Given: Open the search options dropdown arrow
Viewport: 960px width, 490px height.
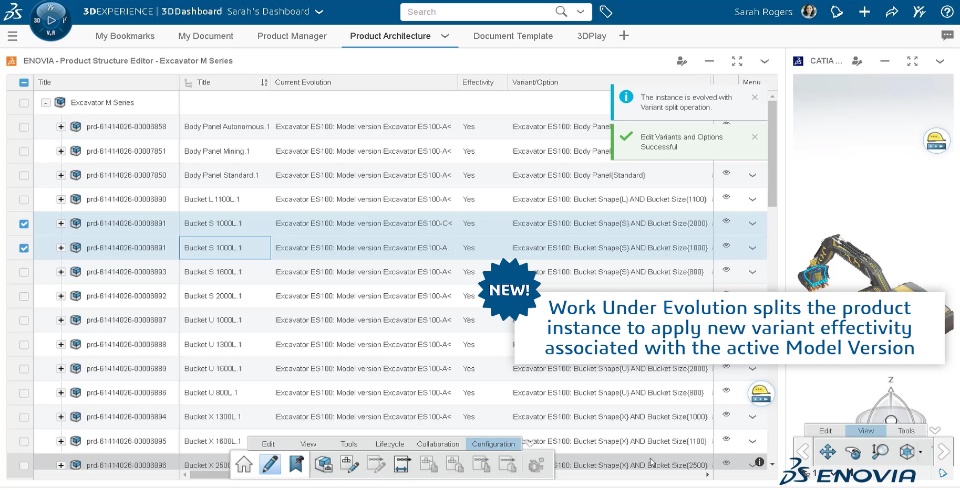Looking at the screenshot, I should [x=580, y=12].
